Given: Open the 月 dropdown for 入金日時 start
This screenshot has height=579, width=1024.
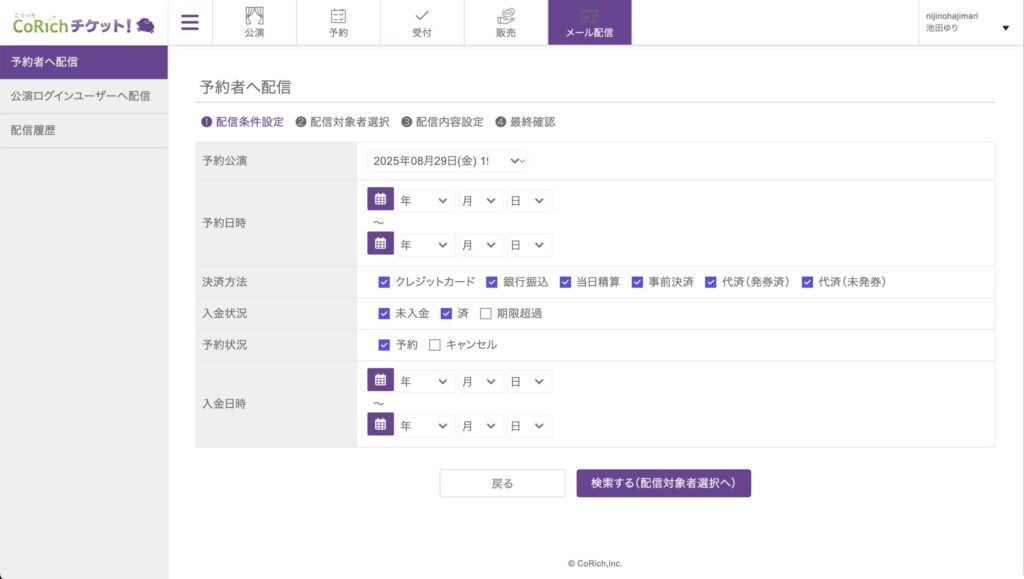Looking at the screenshot, I should 480,381.
